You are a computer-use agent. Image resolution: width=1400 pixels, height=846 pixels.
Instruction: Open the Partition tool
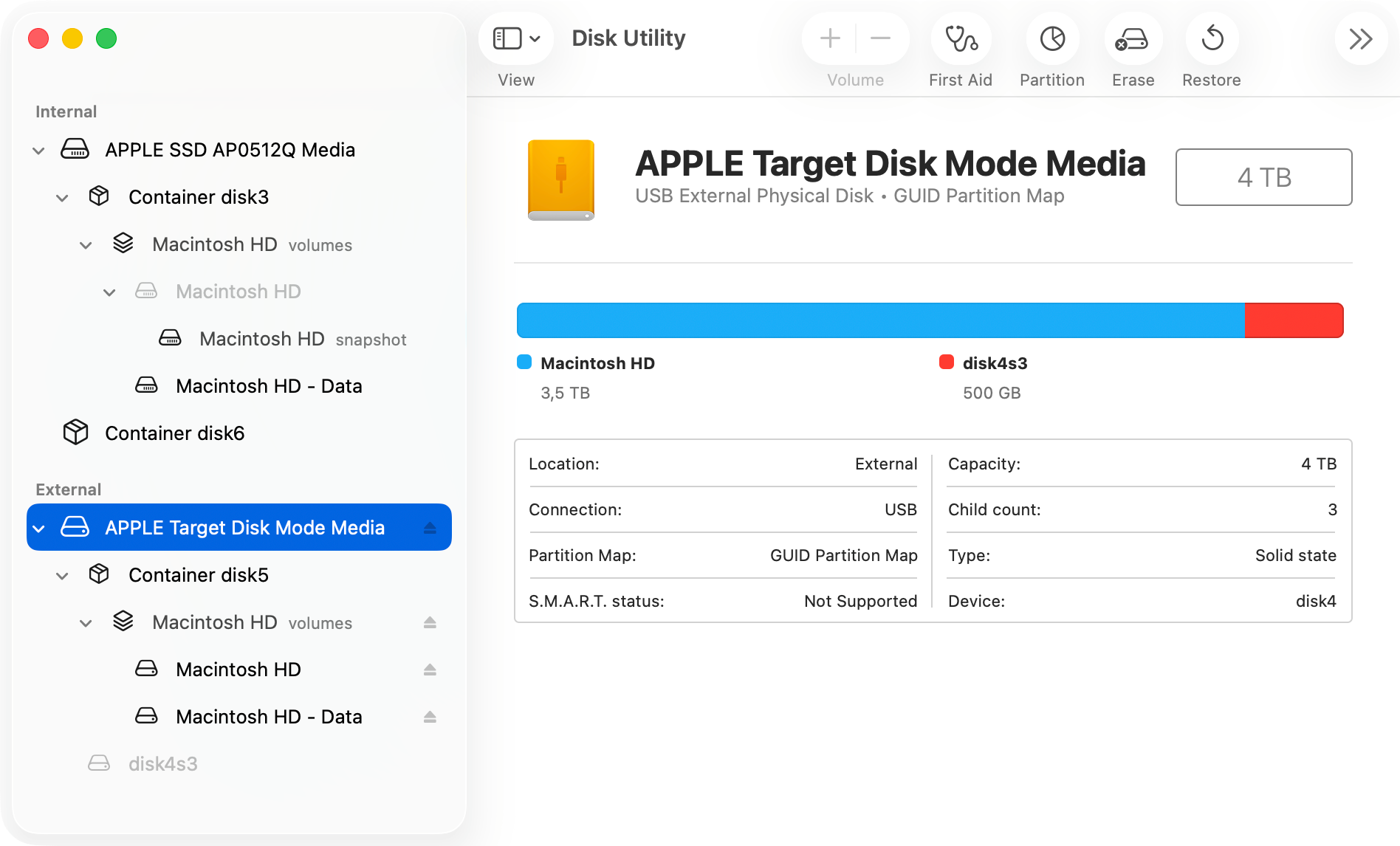click(x=1052, y=38)
